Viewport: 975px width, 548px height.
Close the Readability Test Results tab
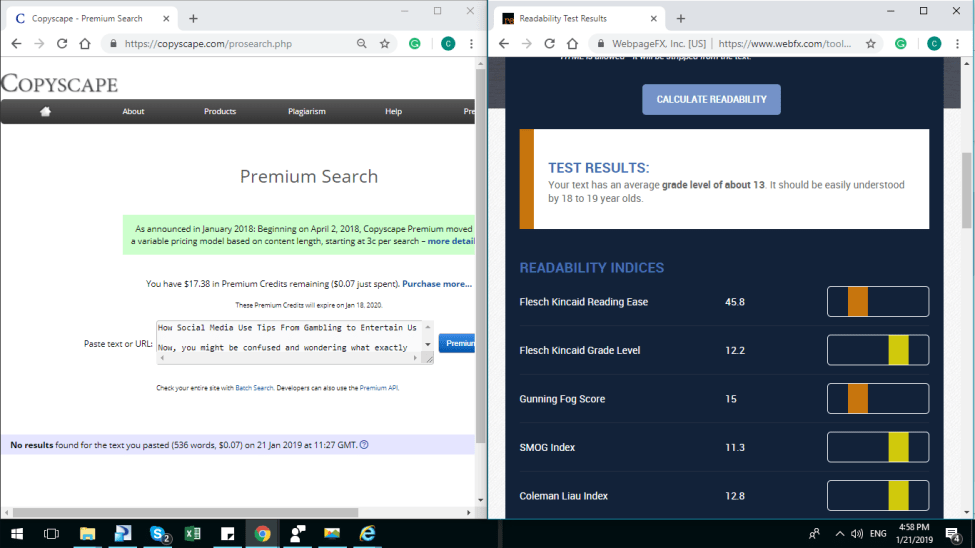point(654,19)
